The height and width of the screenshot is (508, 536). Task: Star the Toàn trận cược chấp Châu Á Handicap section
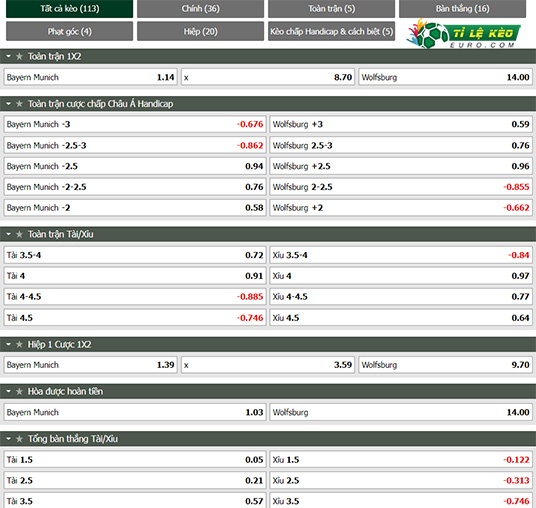[19, 104]
